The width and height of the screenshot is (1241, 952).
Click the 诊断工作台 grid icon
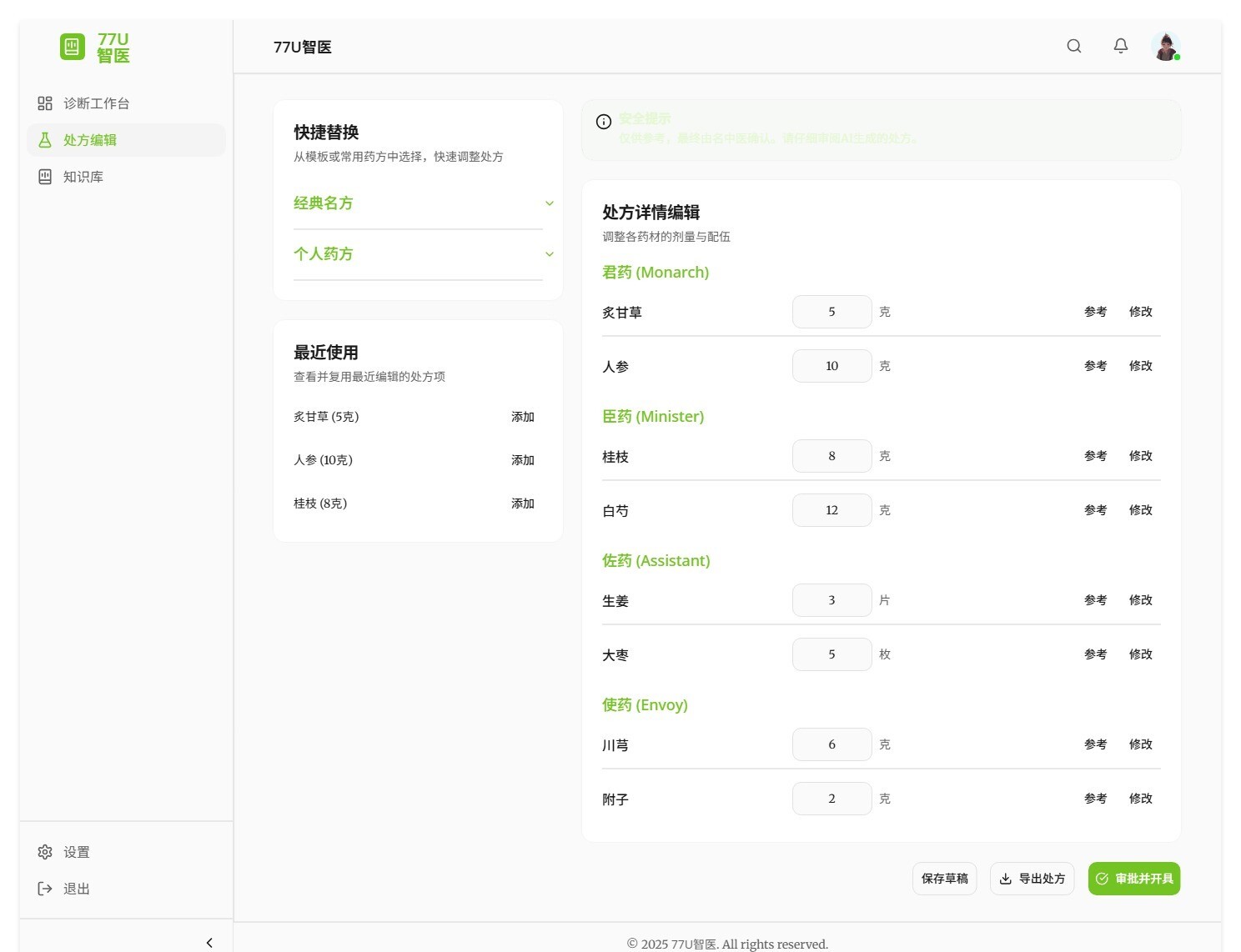coord(45,103)
